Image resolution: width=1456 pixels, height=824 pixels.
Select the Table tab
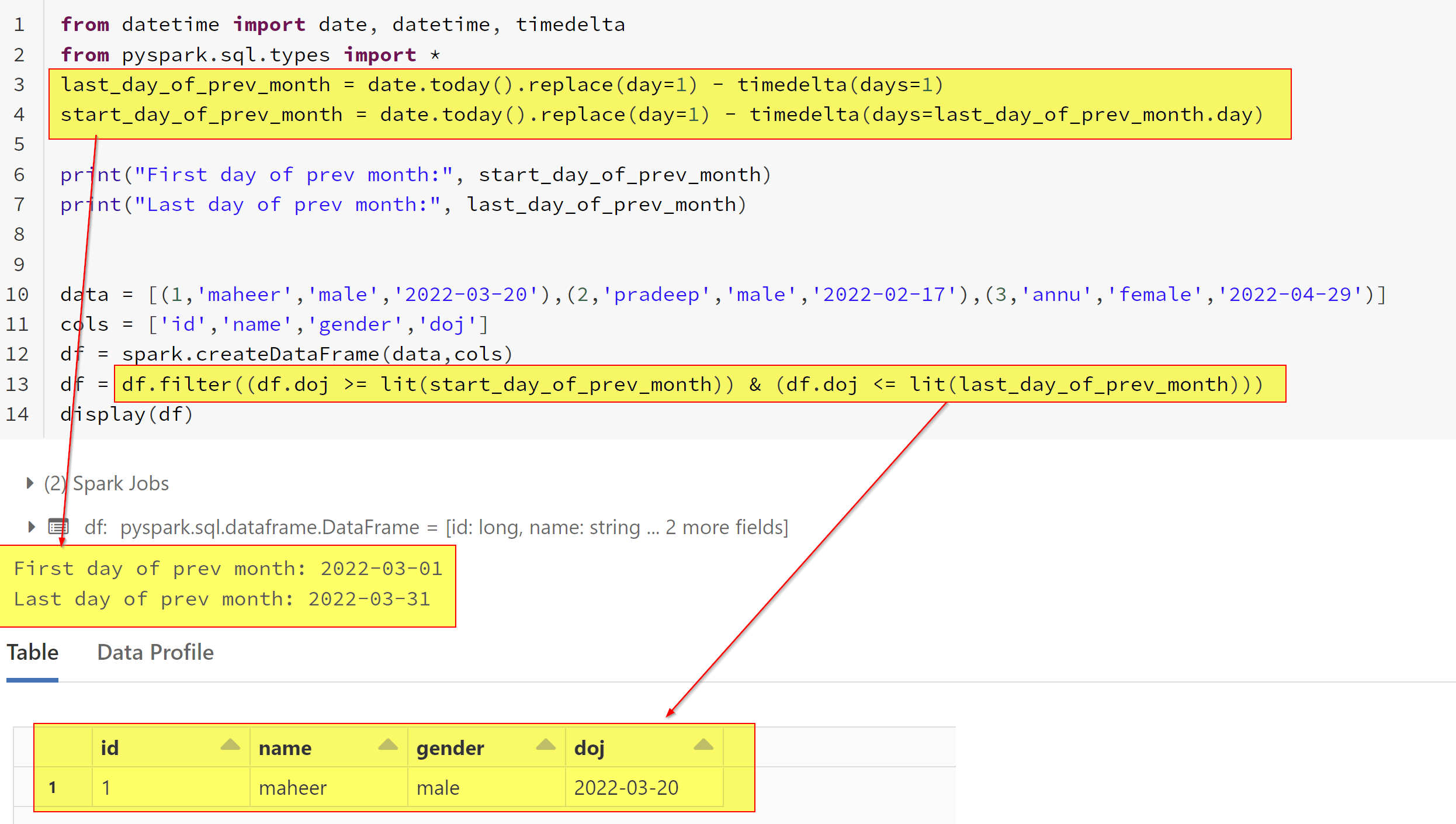pos(33,652)
